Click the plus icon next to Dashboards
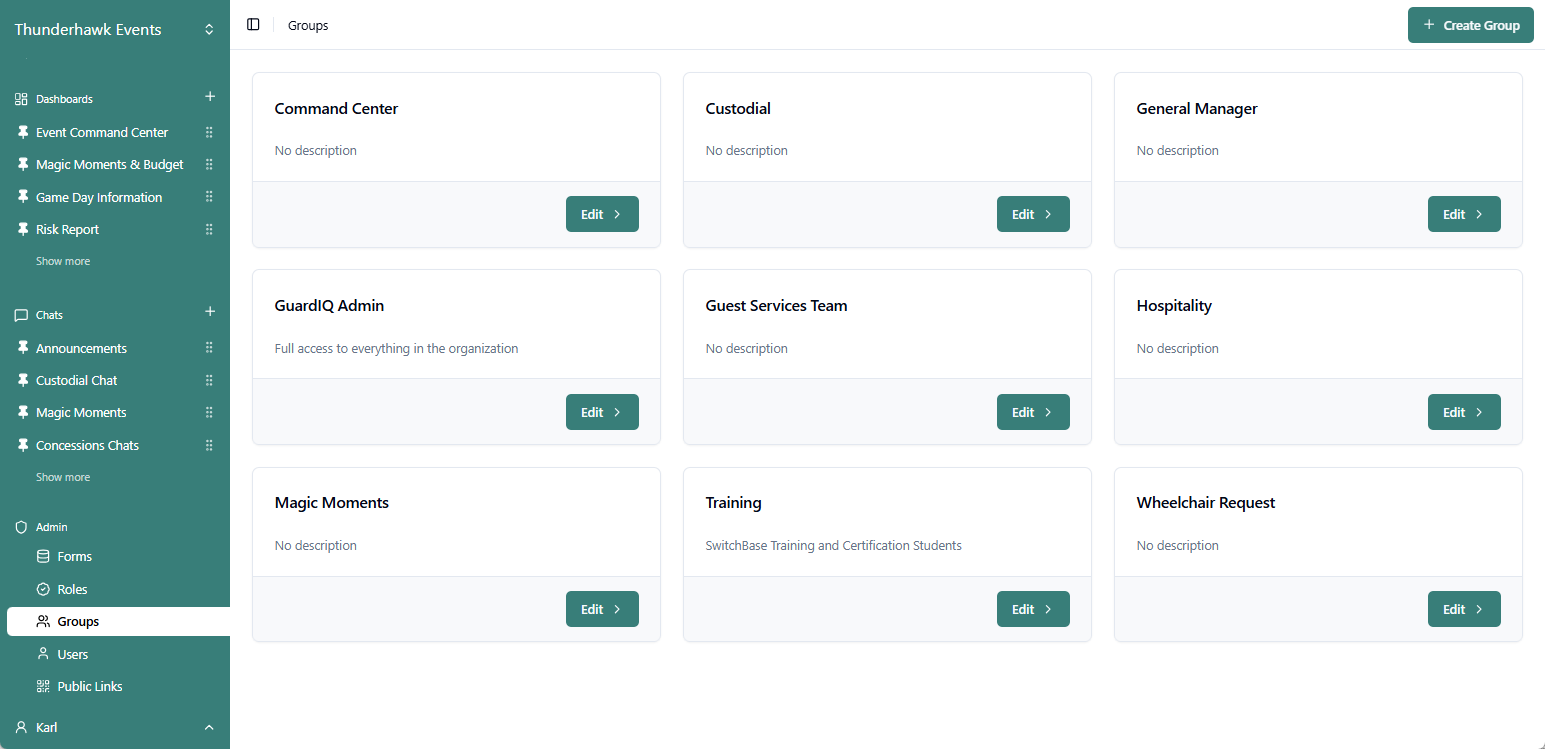 [210, 96]
